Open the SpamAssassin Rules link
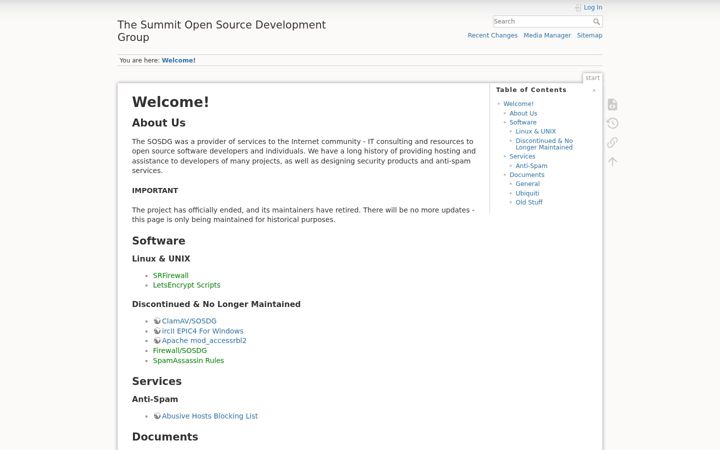Viewport: 720px width, 450px height. (188, 360)
